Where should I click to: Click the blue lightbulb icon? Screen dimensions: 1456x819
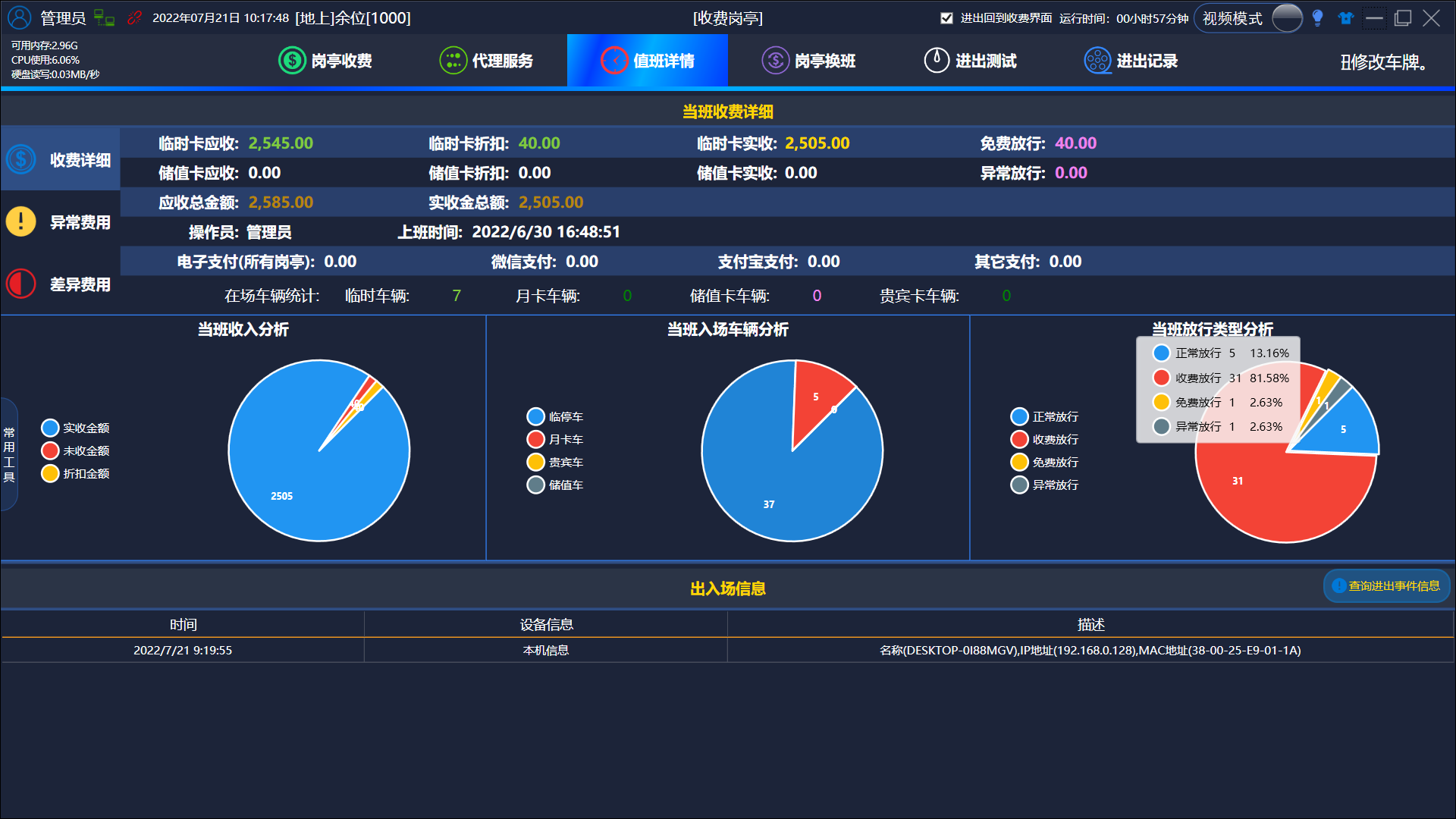click(1317, 18)
